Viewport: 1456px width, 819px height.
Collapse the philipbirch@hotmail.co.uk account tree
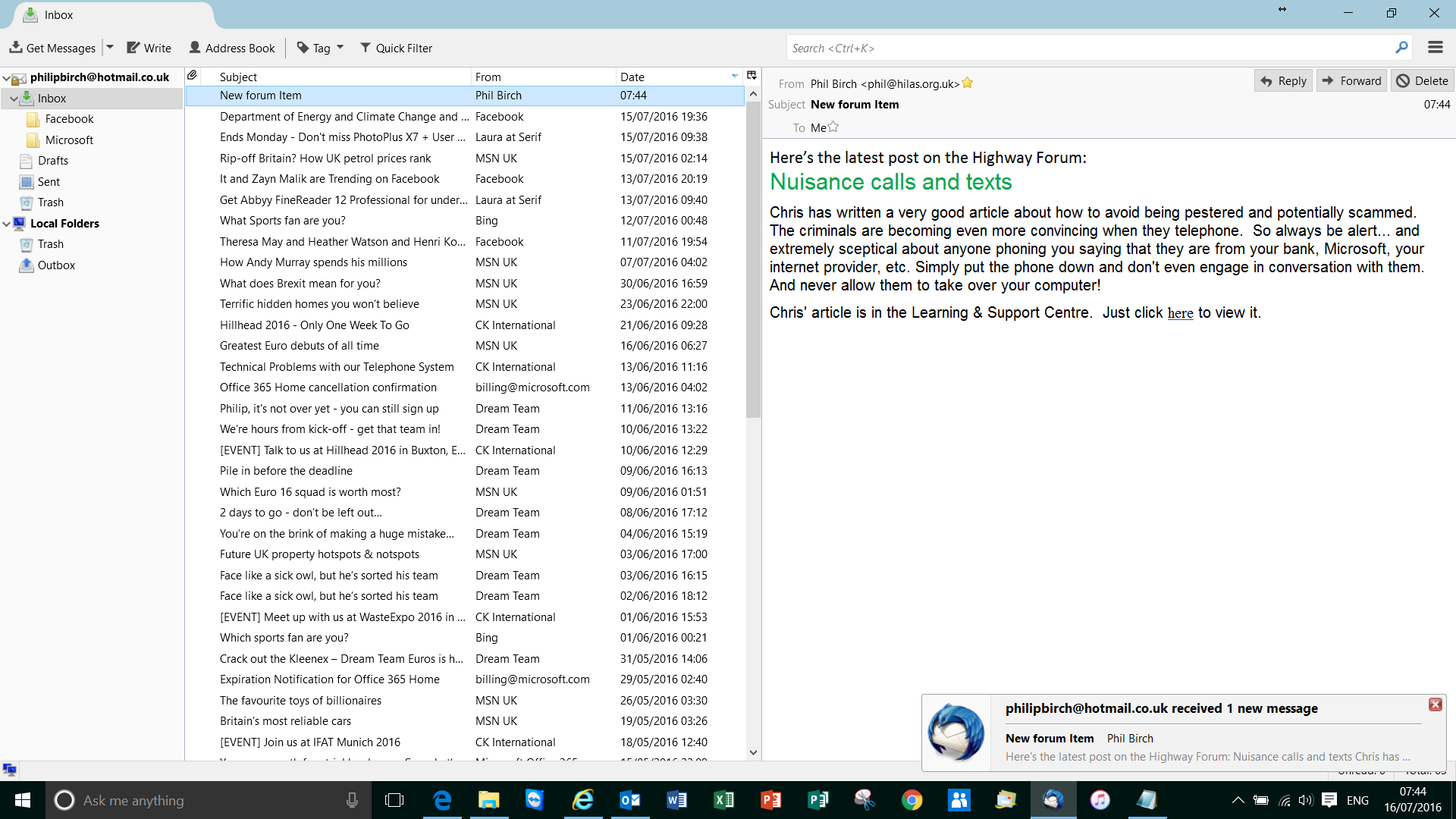click(x=6, y=77)
